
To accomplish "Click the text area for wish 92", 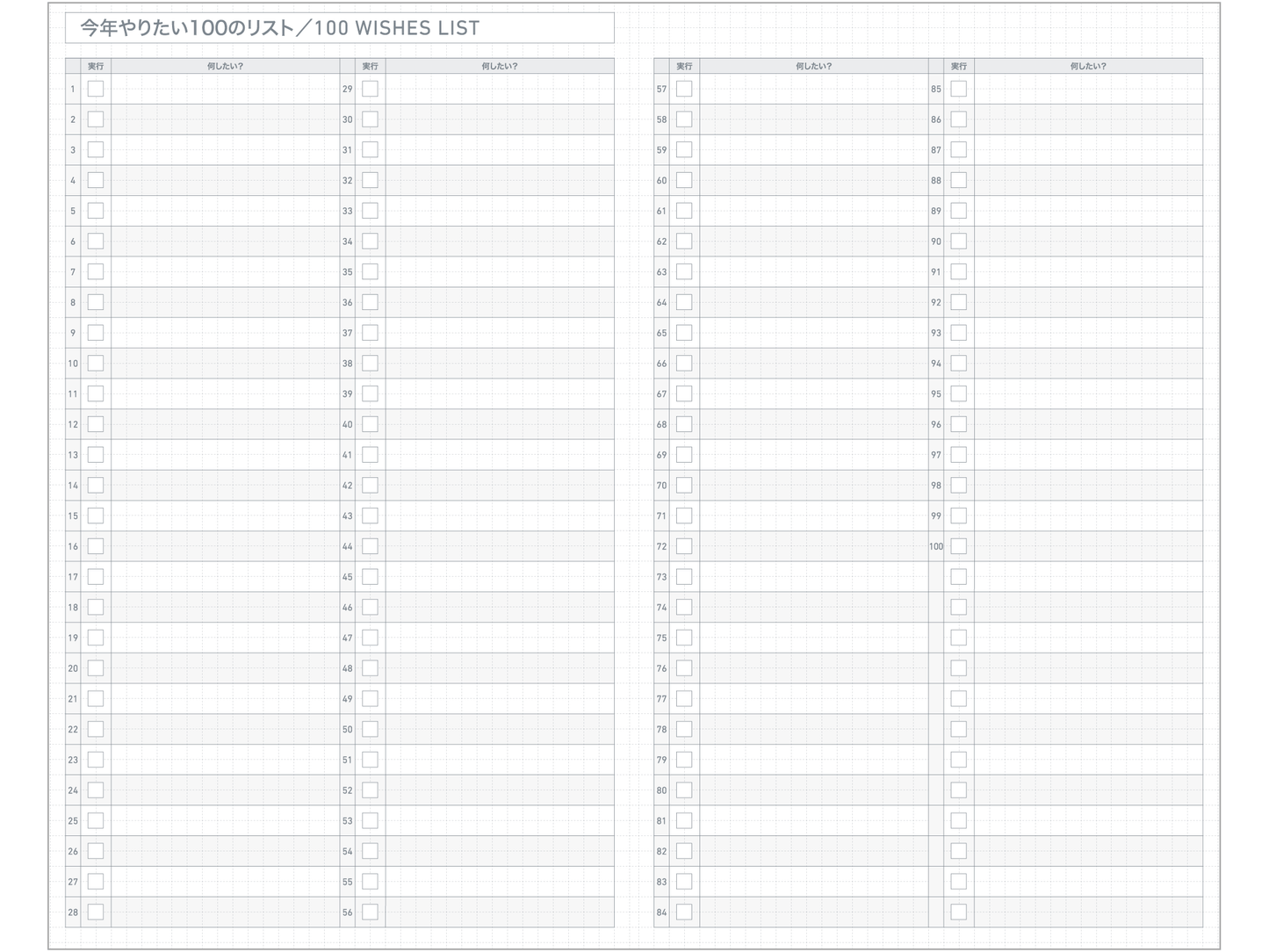I will tap(1088, 302).
